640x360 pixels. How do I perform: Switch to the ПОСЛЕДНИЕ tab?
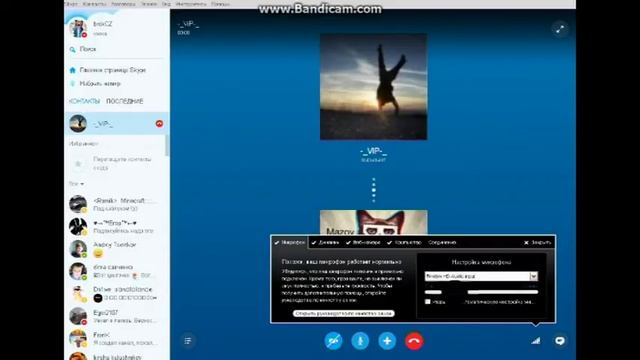tap(124, 101)
